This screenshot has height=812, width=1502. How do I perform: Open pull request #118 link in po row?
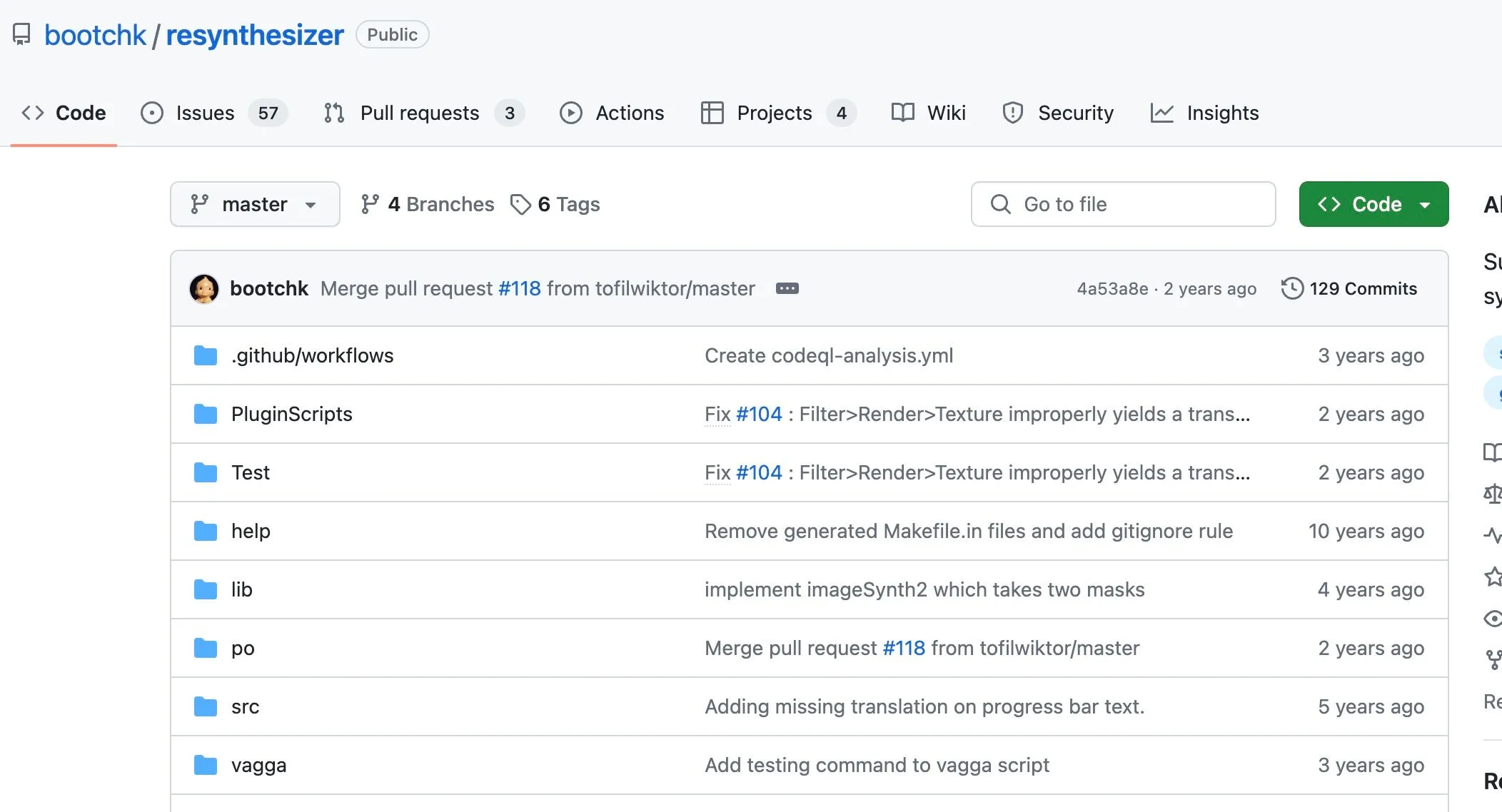tap(904, 648)
